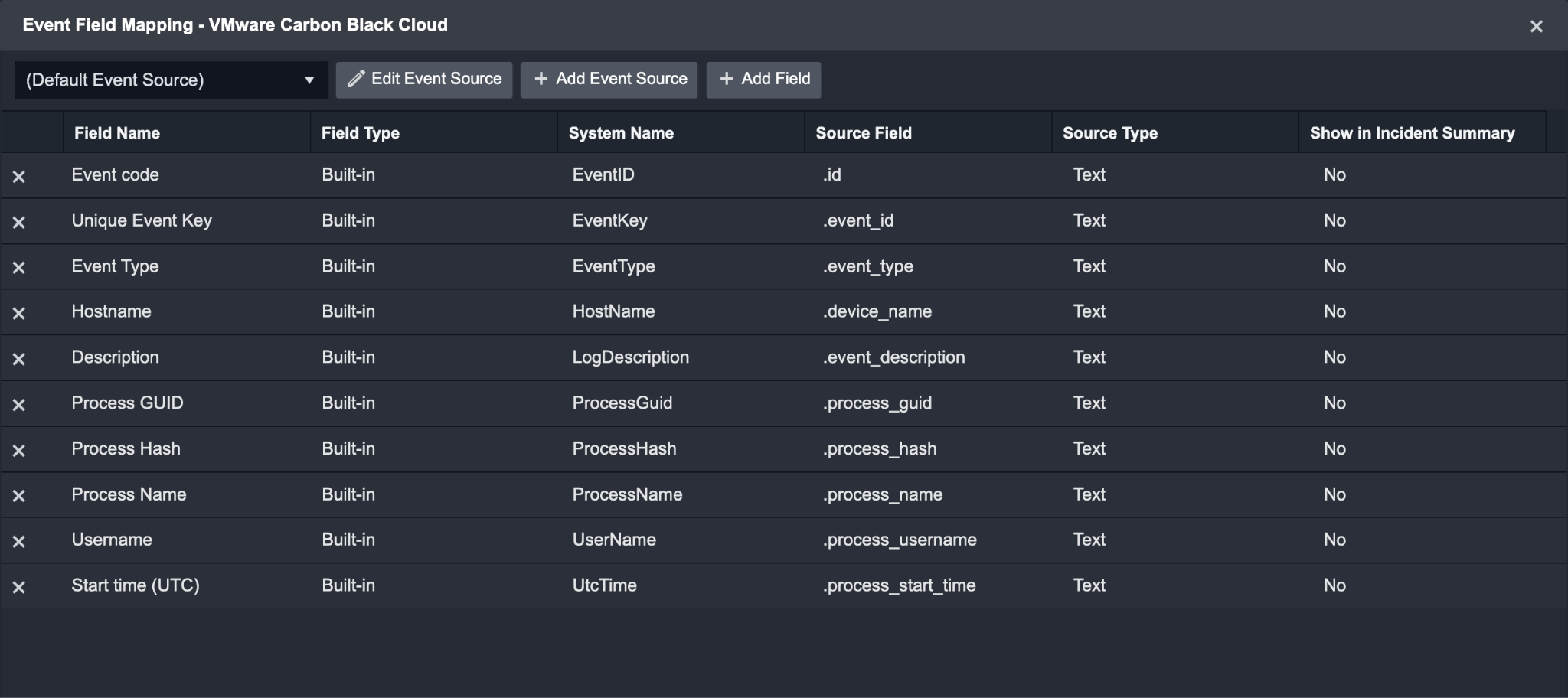Select the 'EventKey' system name cell

[609, 220]
